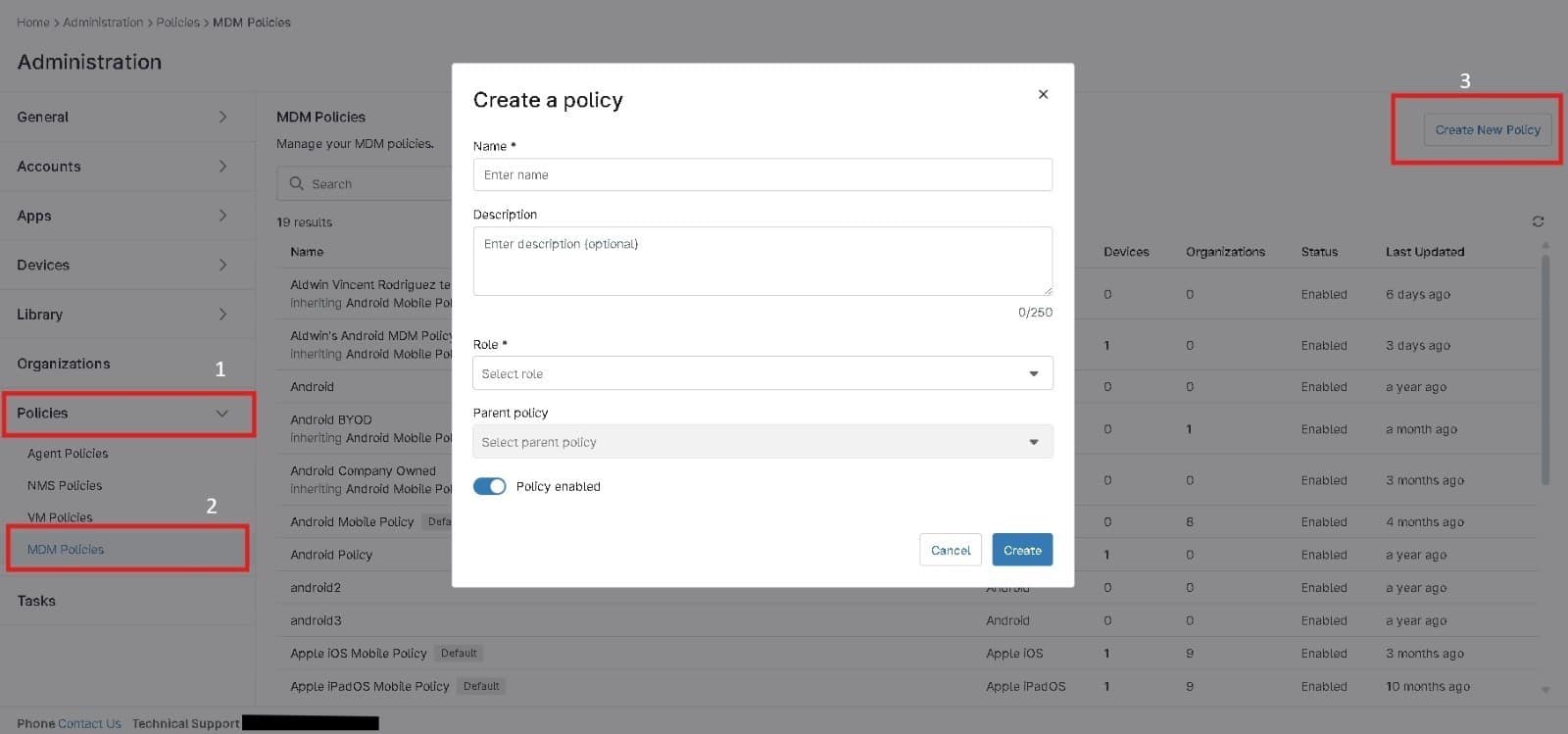This screenshot has height=734, width=1568.
Task: Click the Enter name input field
Action: [x=761, y=174]
